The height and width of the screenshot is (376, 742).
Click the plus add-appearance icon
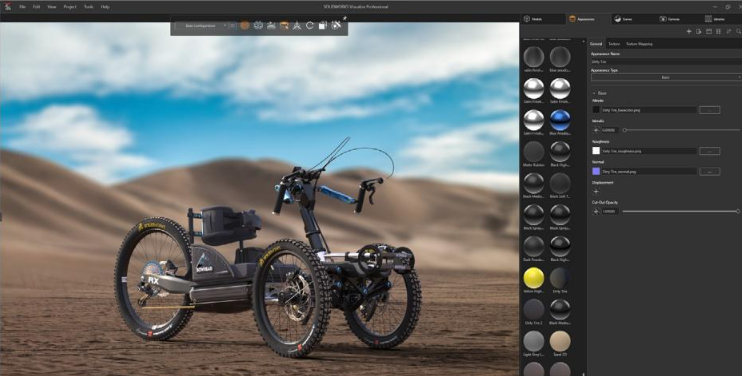coord(689,31)
